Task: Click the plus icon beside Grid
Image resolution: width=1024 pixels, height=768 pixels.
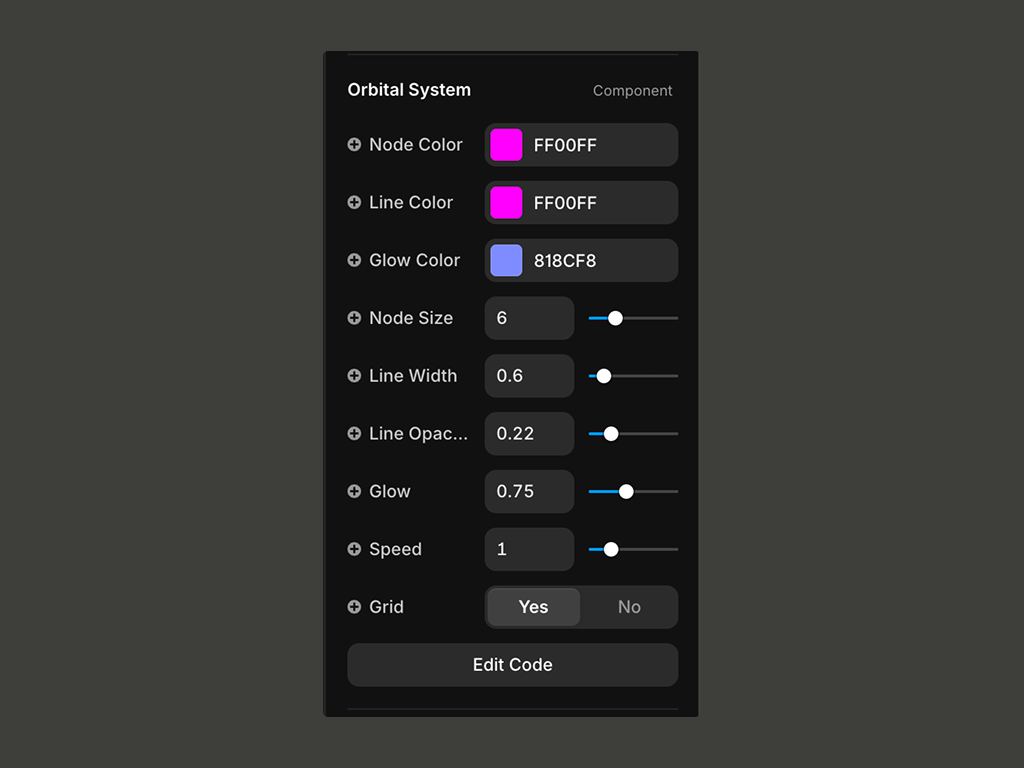Action: (354, 607)
